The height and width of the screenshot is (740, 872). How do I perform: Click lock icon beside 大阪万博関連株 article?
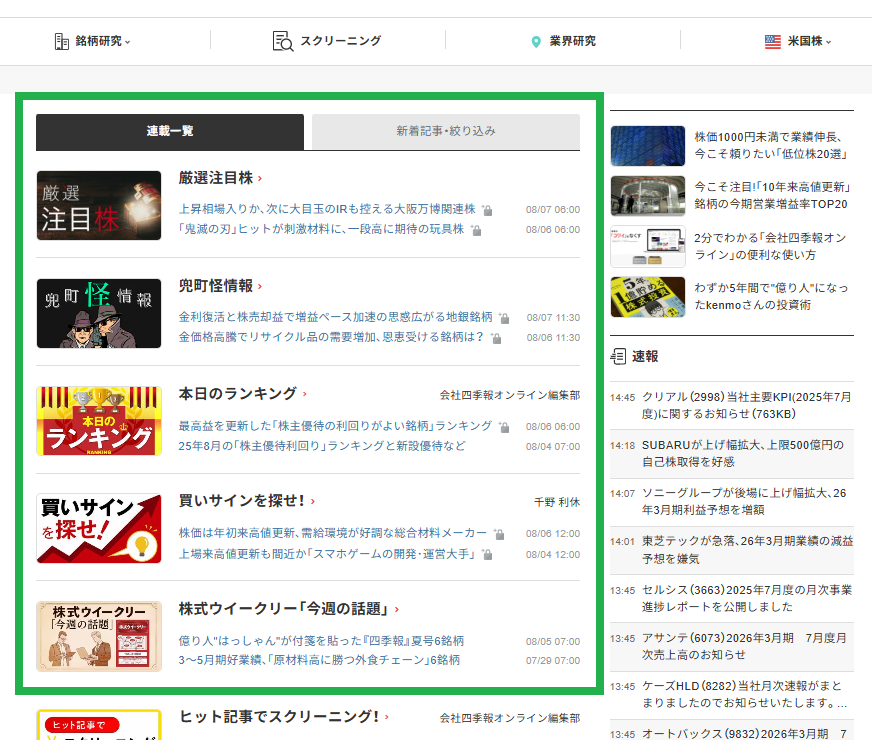coord(486,210)
